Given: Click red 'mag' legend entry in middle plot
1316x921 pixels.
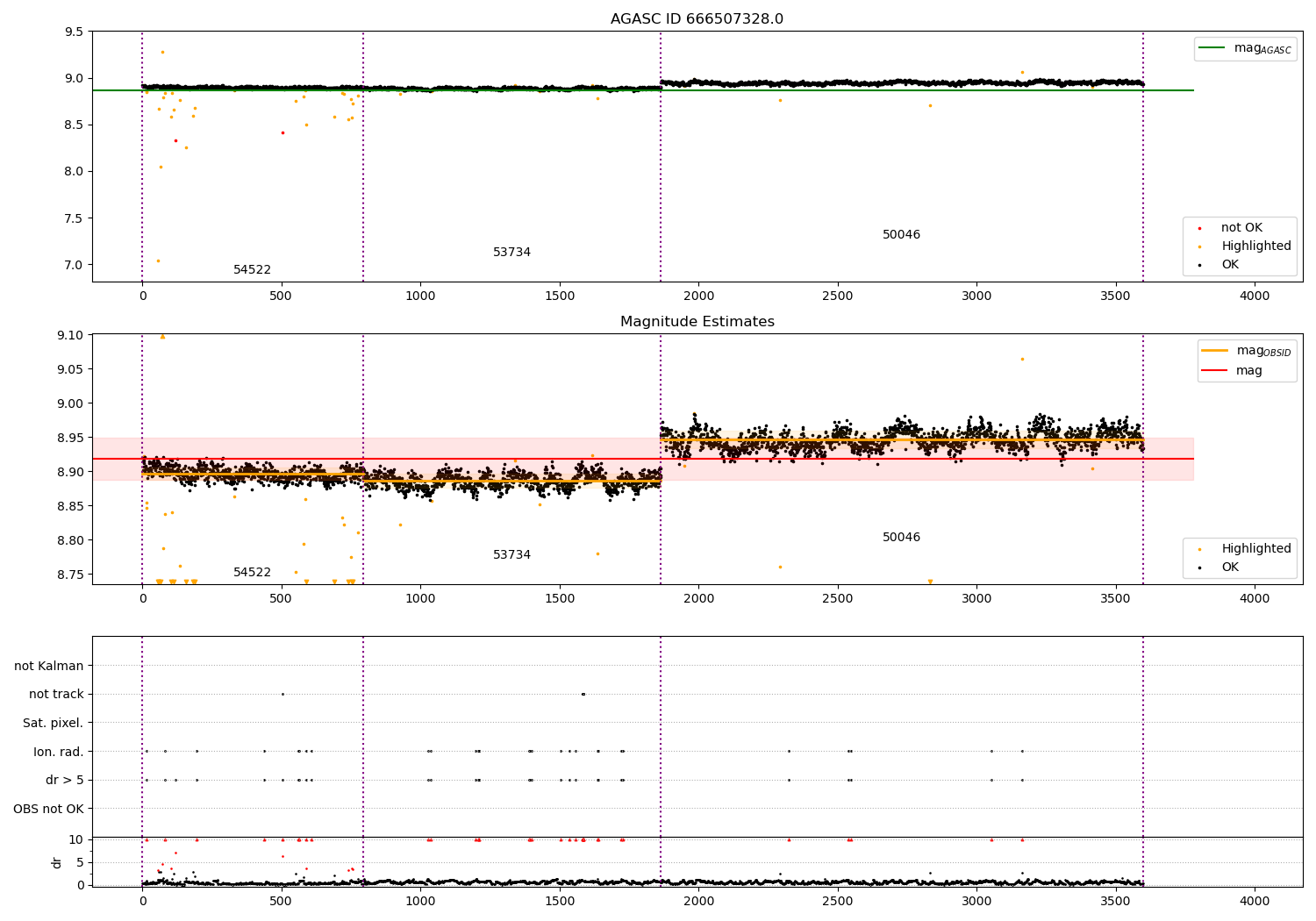Looking at the screenshot, I should (1233, 370).
